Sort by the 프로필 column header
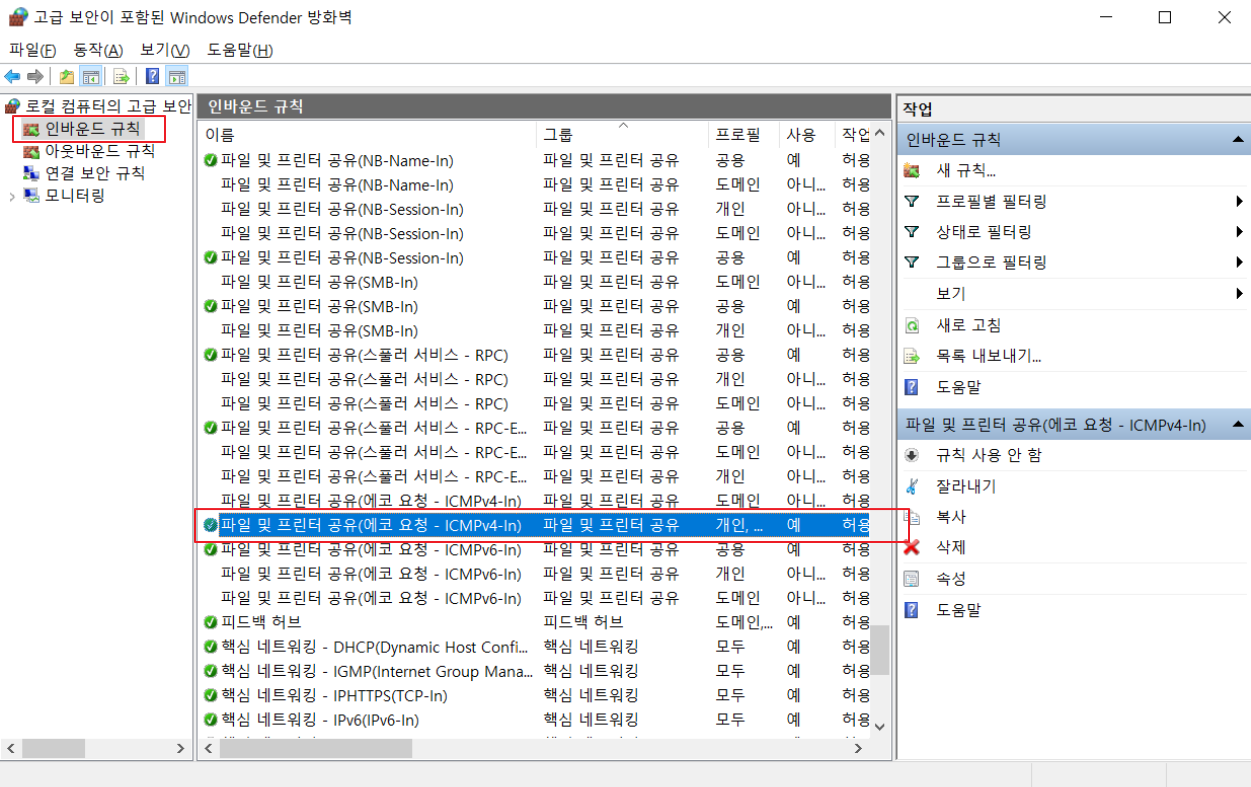This screenshot has height=787, width=1251. [744, 134]
